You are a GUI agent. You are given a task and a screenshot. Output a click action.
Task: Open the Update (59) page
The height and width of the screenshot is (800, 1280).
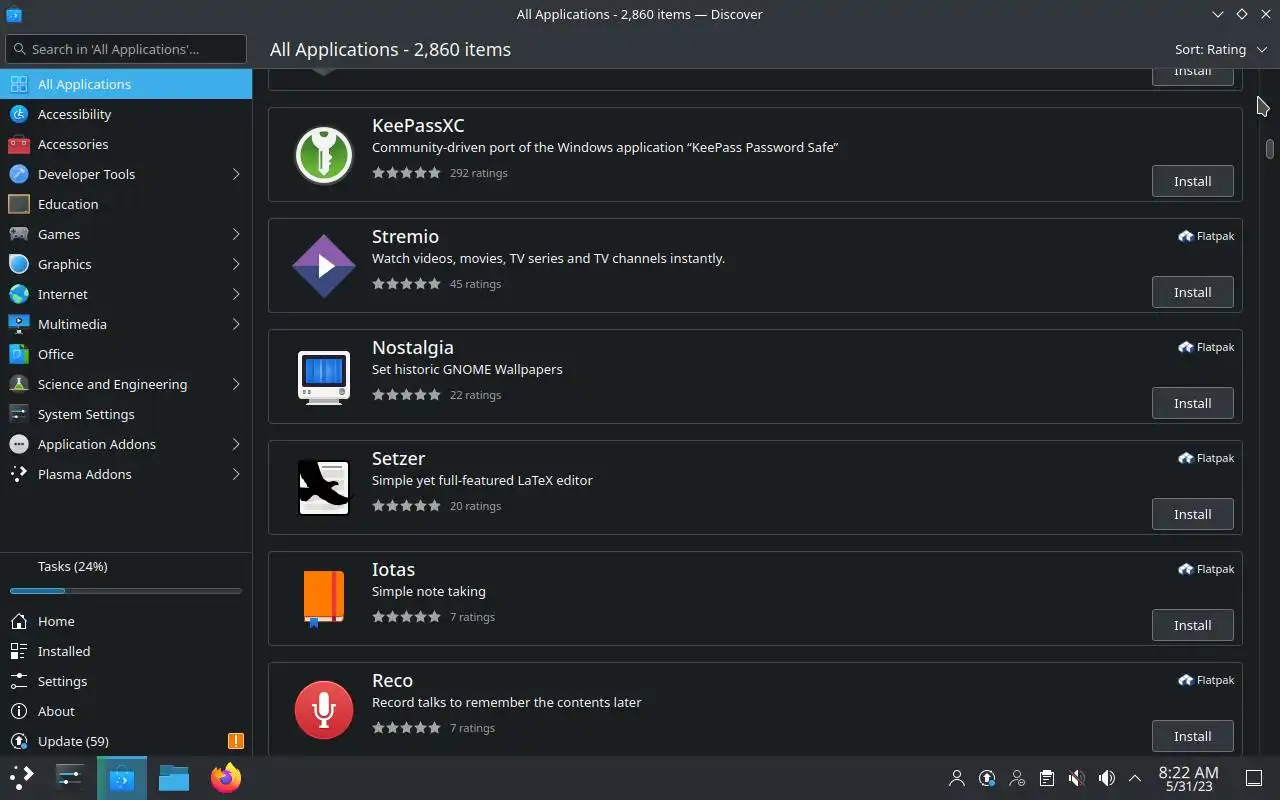[126, 741]
